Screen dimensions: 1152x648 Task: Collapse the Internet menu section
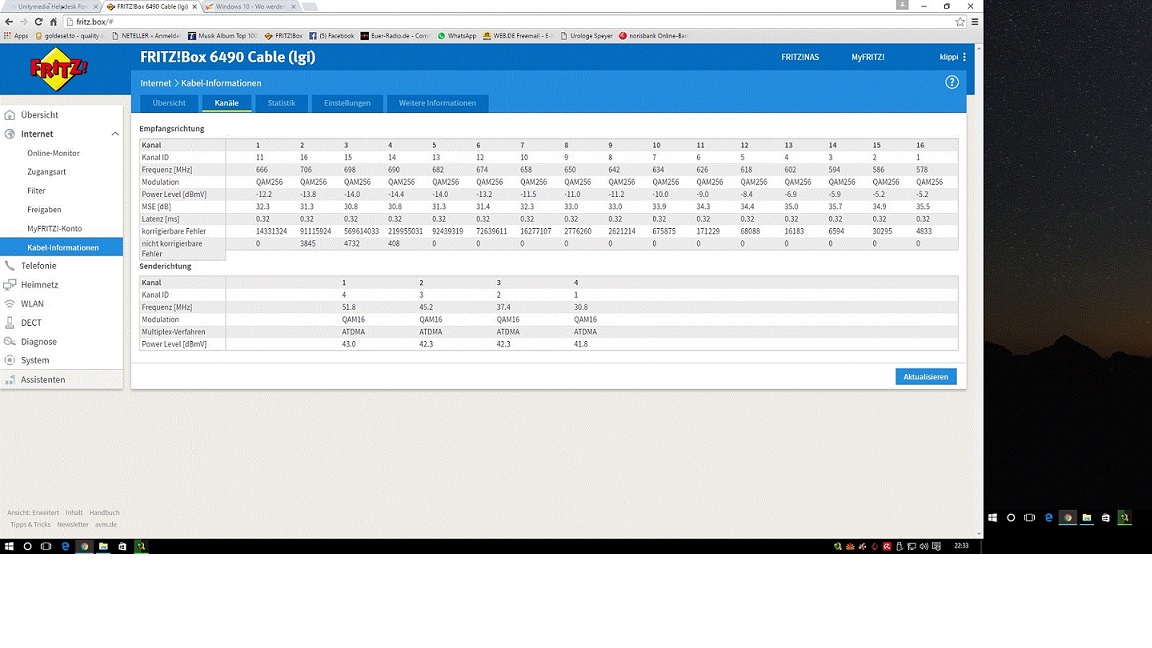pos(114,134)
